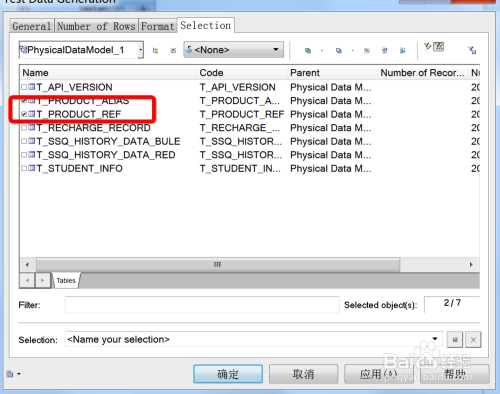Click the Select All icon
This screenshot has height=394, width=500.
tap(308, 50)
